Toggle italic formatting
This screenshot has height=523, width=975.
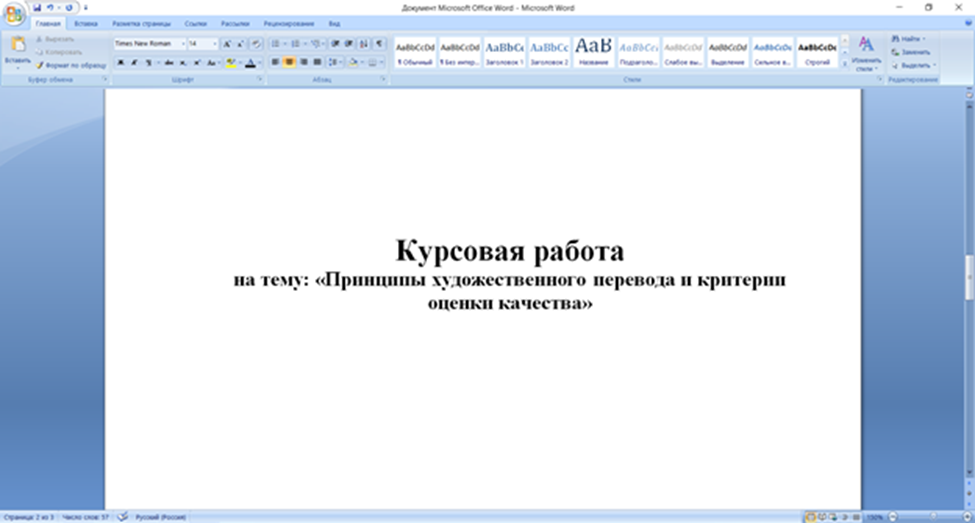(x=134, y=63)
